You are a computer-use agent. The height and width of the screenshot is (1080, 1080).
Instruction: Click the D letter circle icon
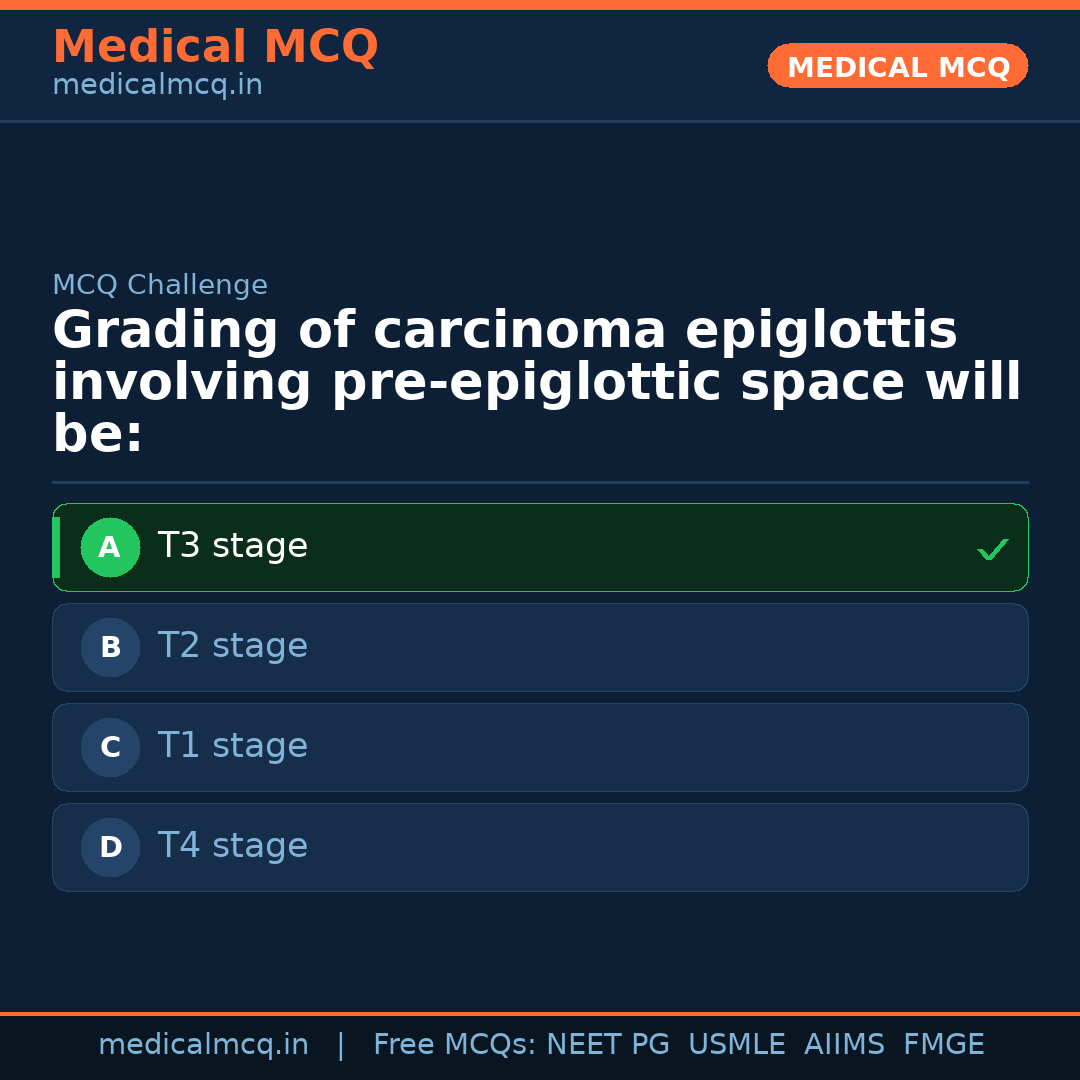[110, 848]
